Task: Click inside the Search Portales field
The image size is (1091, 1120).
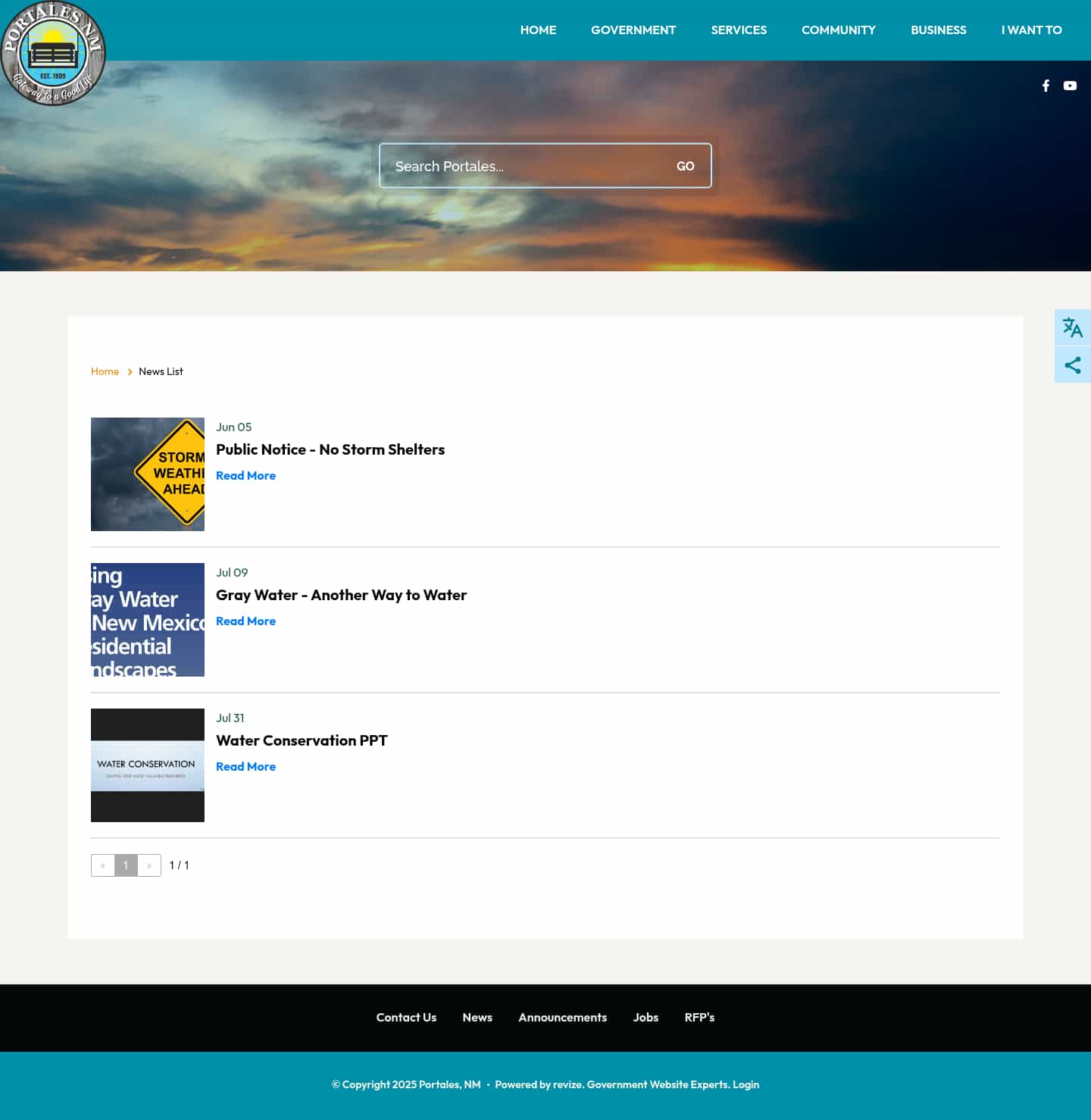Action: point(523,165)
